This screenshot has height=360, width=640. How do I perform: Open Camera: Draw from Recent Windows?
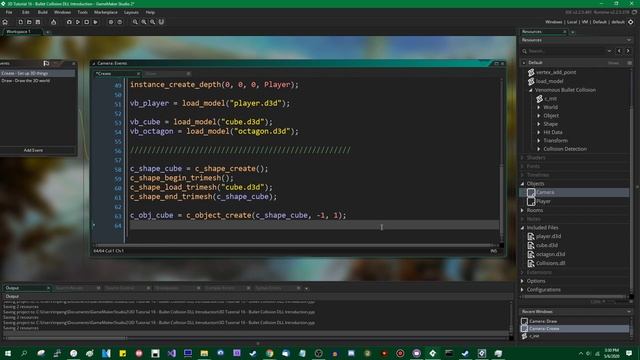574,321
